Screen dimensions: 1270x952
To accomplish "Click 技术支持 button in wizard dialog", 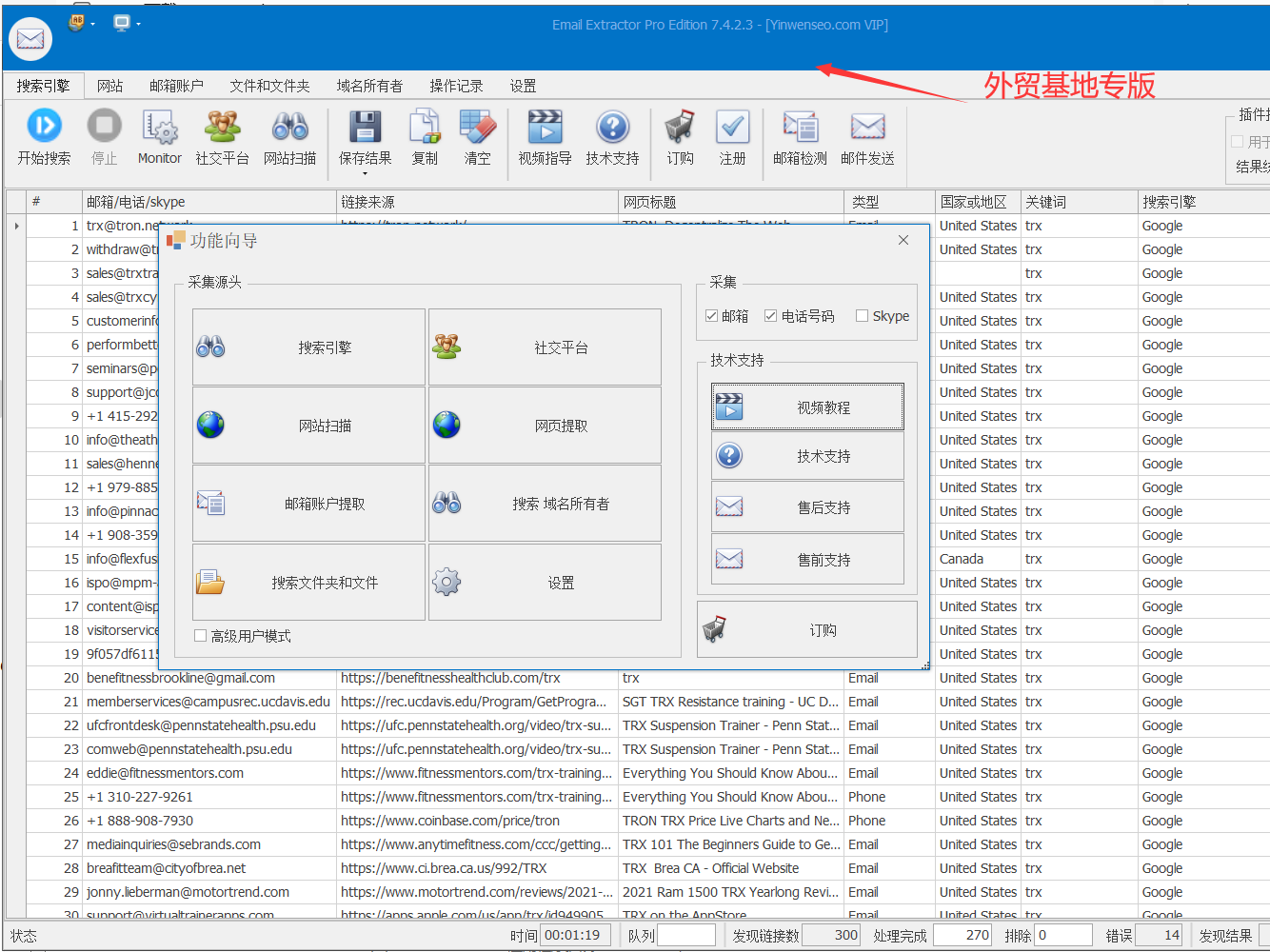I will point(807,456).
